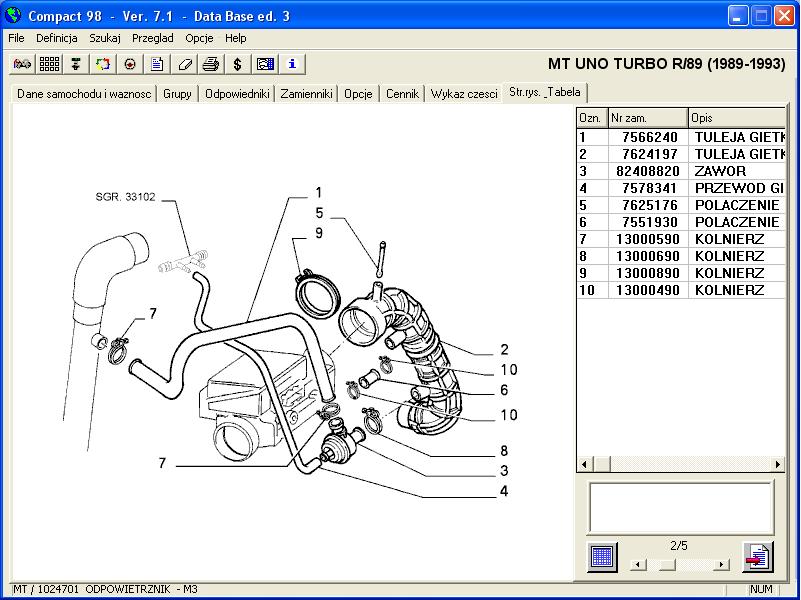Click the blue grid button below table
The height and width of the screenshot is (600, 801).
coord(602,556)
